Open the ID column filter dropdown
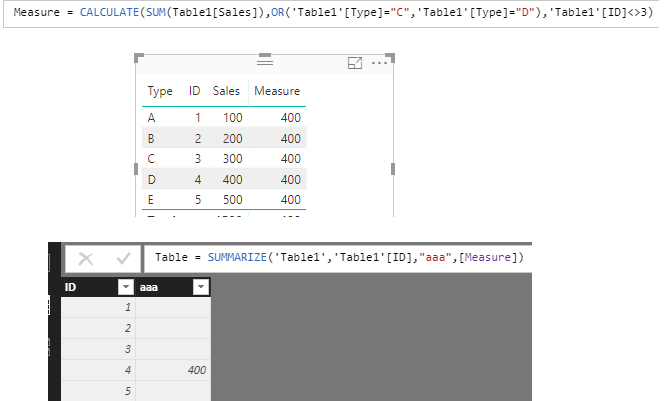The image size is (670, 401). coord(126,287)
